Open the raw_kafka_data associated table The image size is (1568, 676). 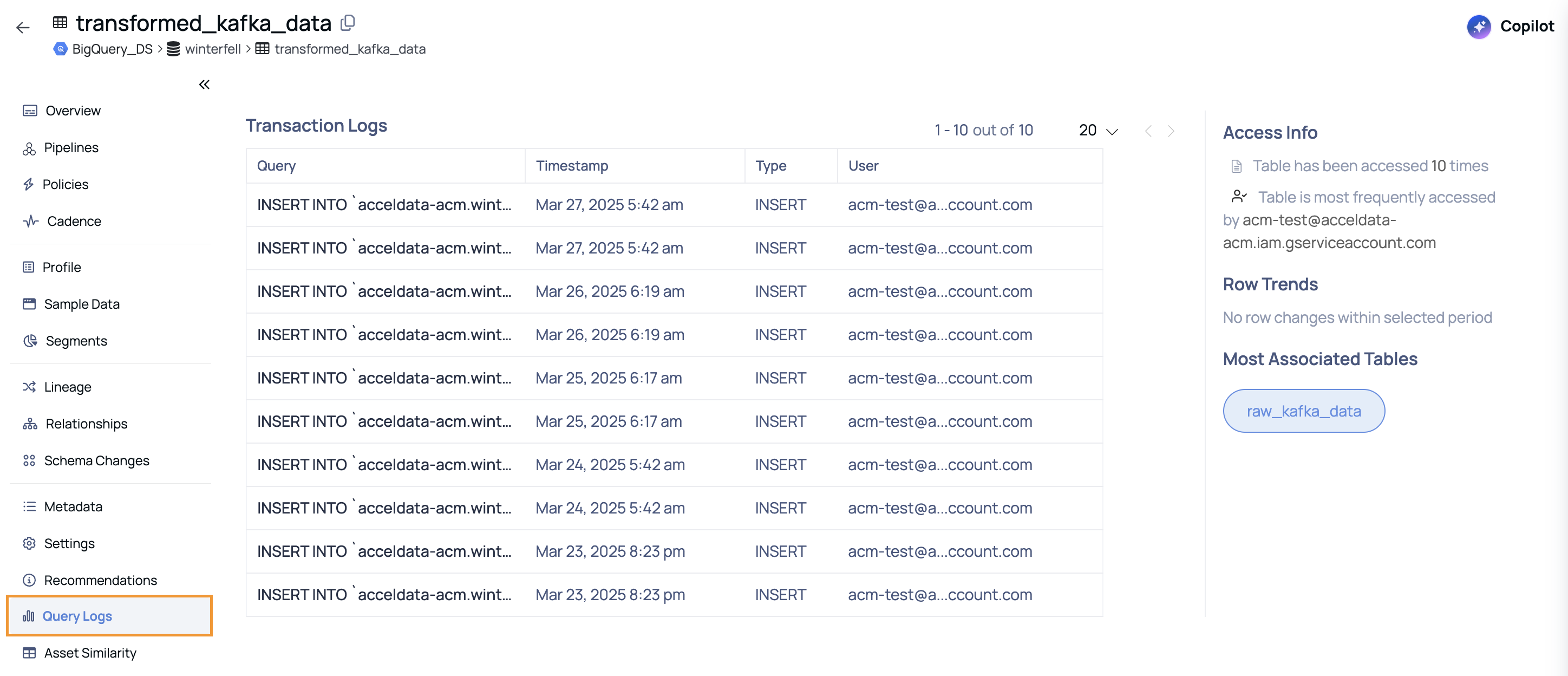1304,411
